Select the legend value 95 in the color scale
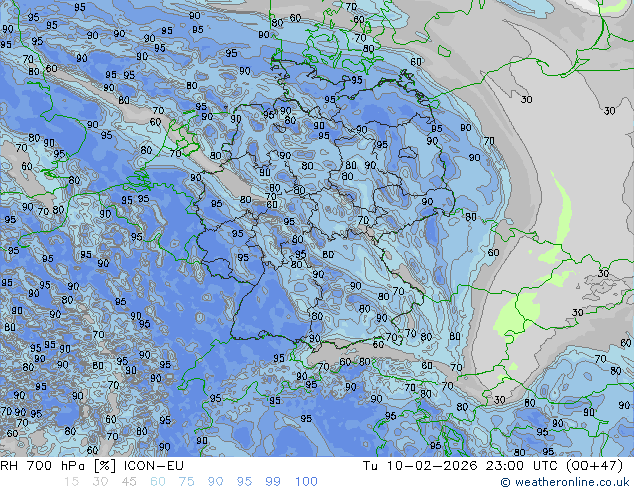Screen dimensions: 634x490 pos(244,482)
